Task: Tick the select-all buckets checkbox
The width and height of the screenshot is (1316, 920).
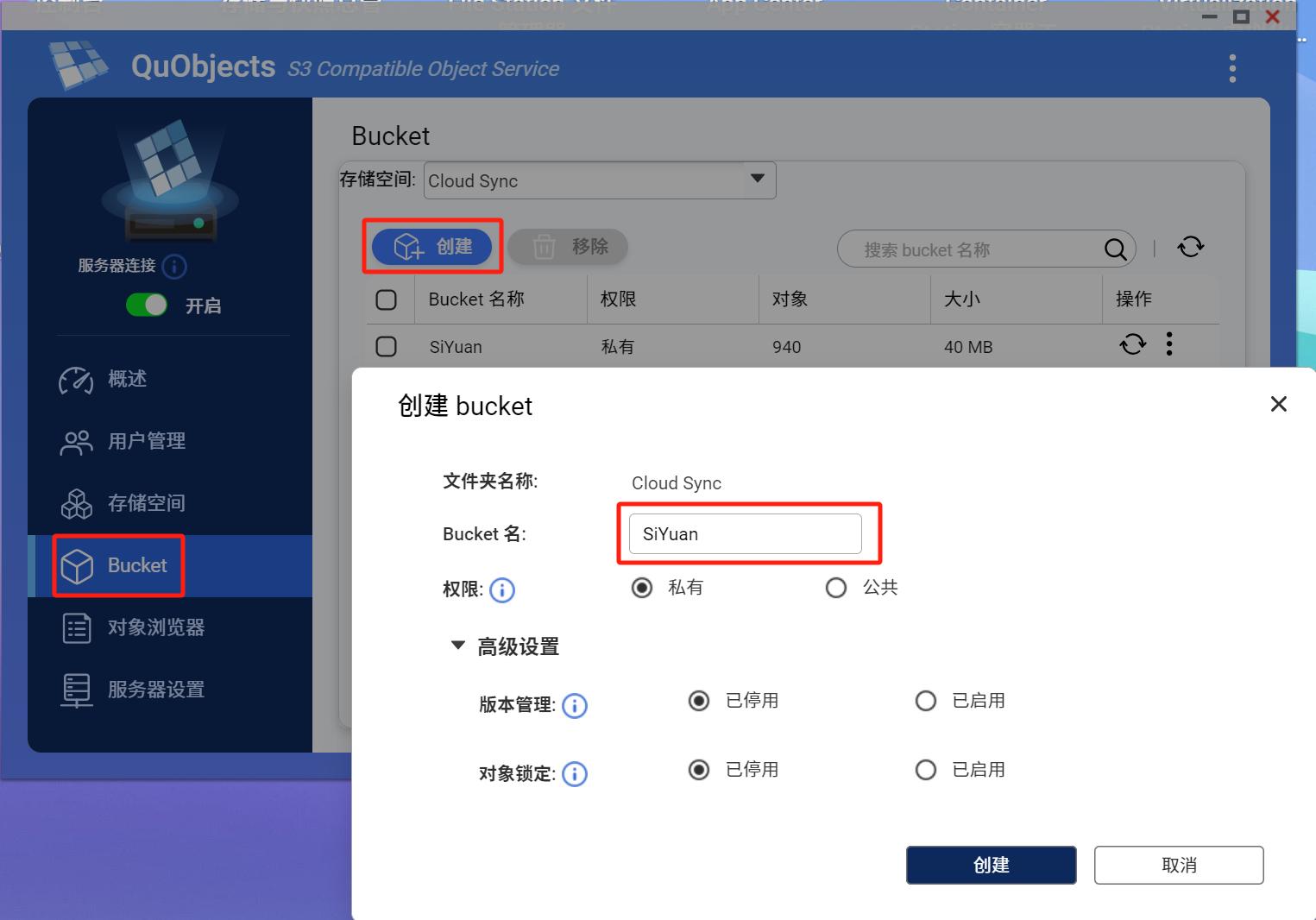Action: 387,299
